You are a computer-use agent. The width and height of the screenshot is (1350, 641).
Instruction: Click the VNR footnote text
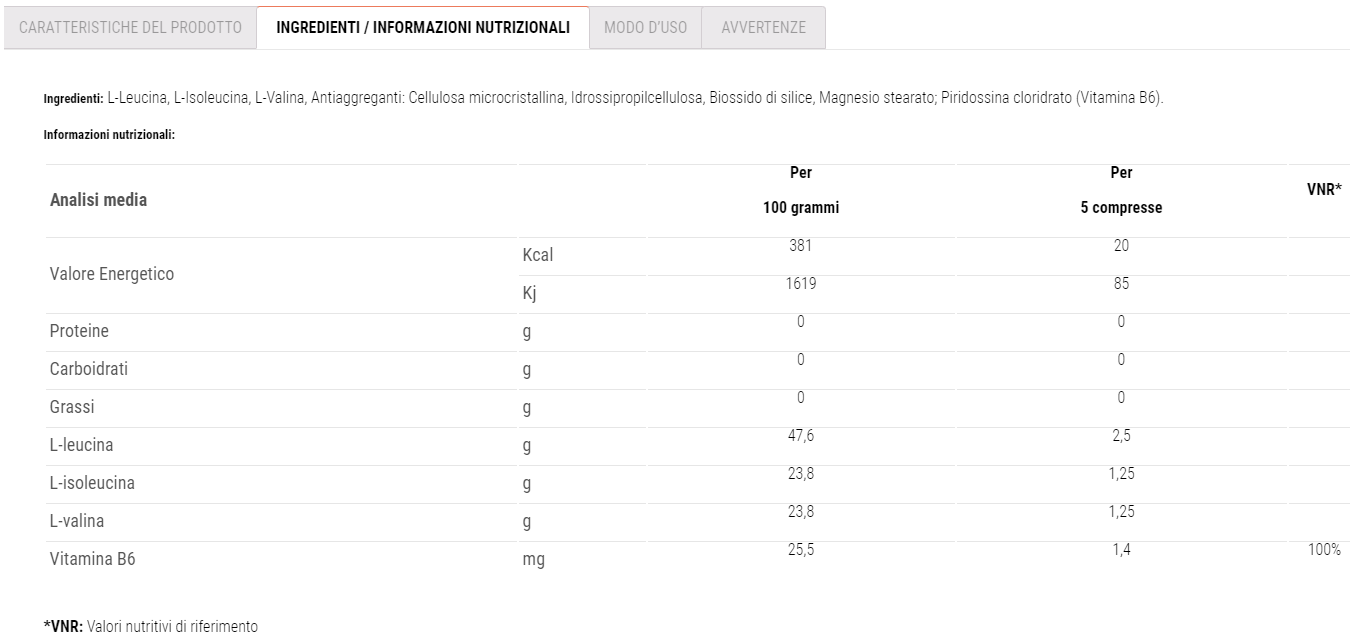[151, 627]
